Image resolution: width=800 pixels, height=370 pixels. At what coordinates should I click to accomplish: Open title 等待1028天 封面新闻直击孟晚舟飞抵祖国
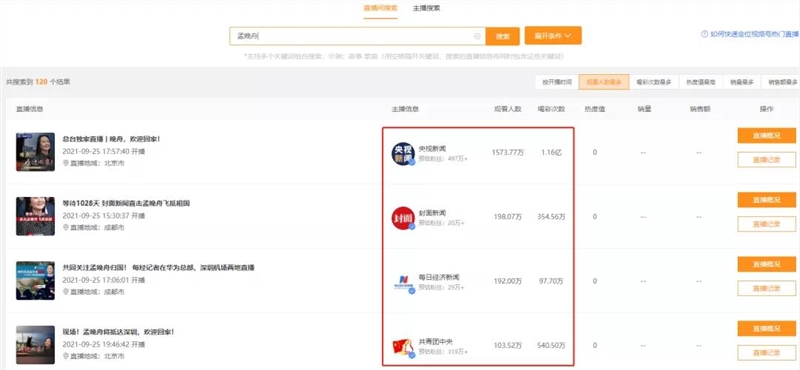[126, 203]
